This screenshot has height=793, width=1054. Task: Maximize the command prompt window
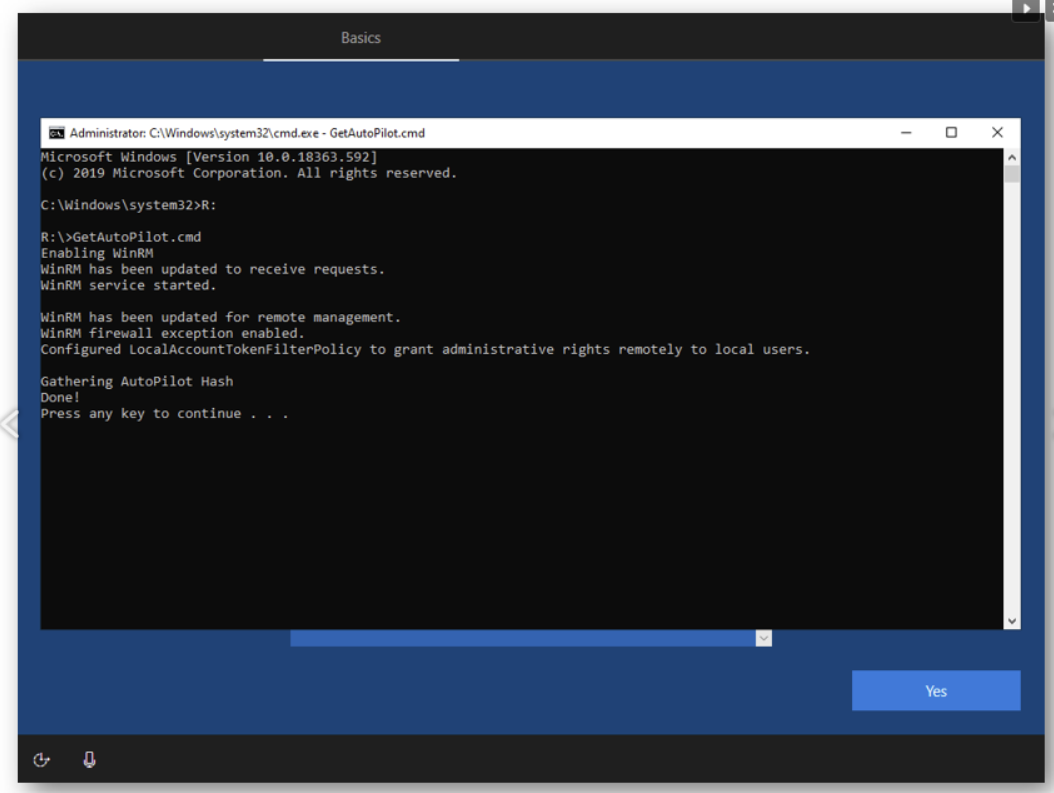point(951,133)
